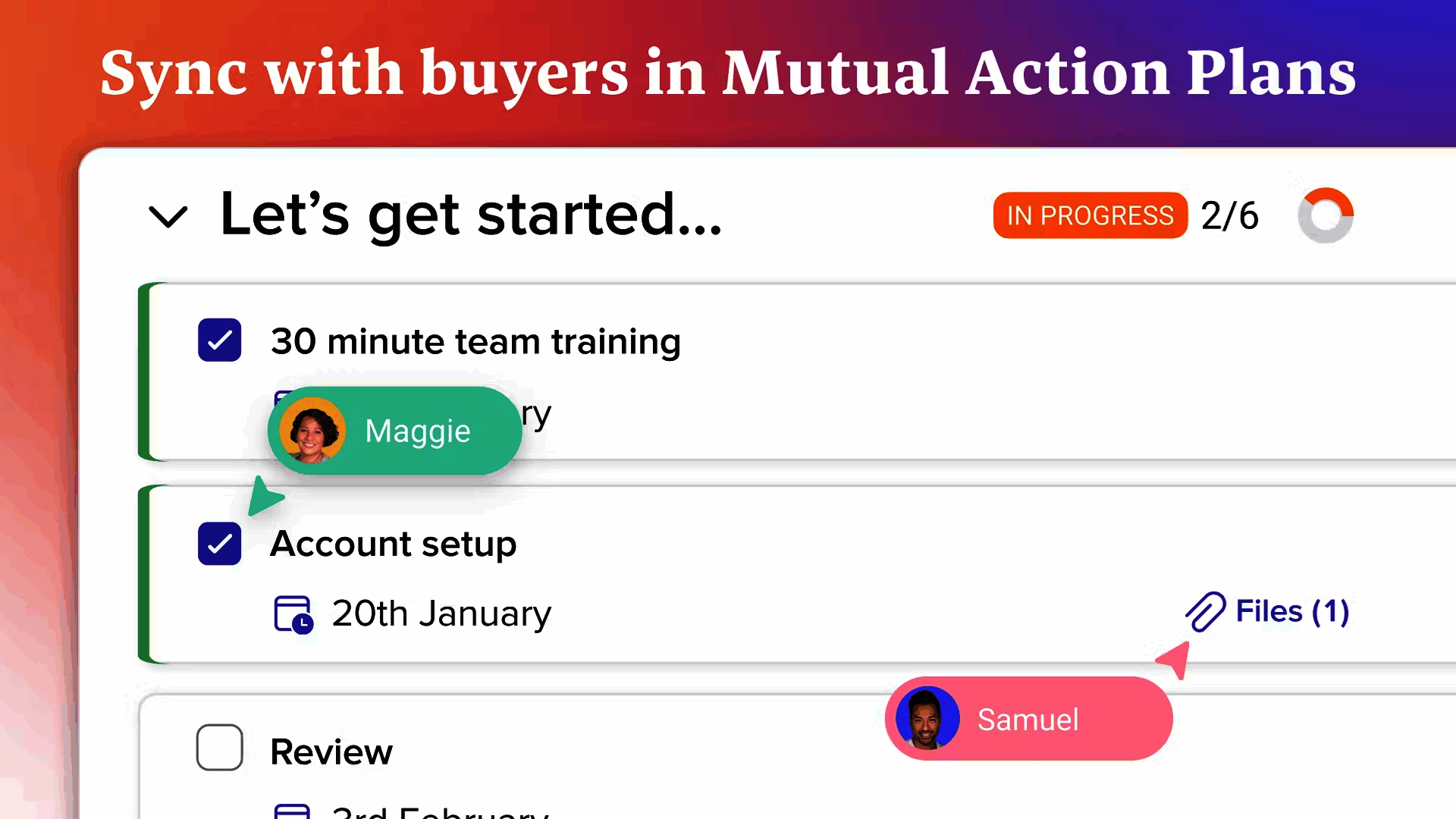Click the circular progress ring indicator

coord(1326,215)
